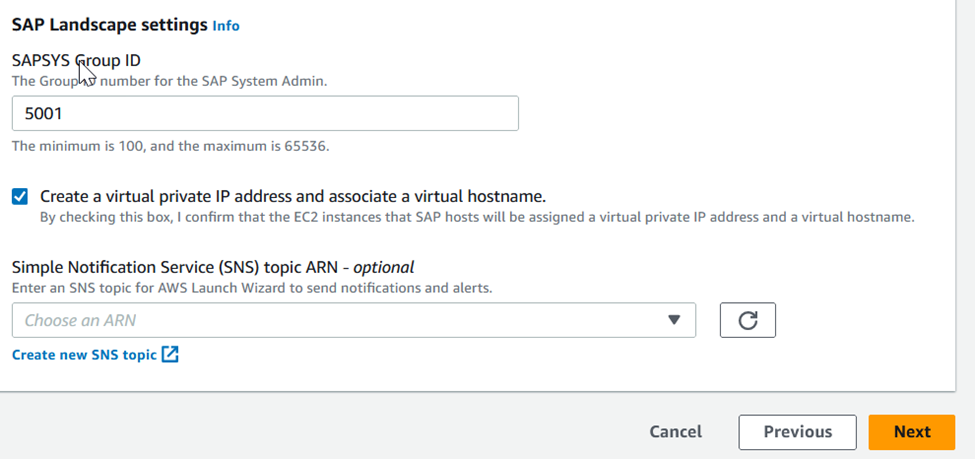Open the Info link beside SAP Landscape settings
Screen dimensions: 975x459
[x=226, y=26]
